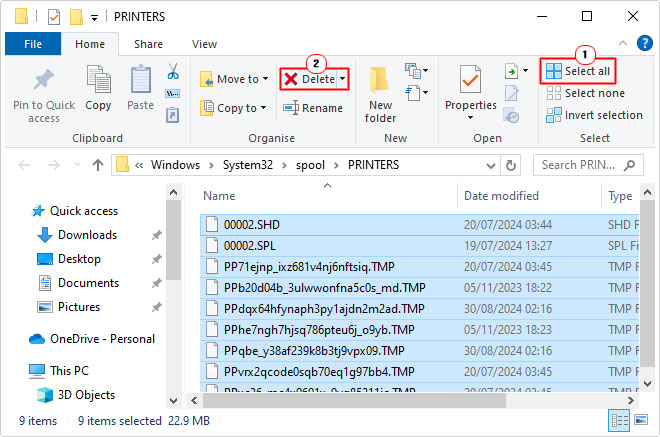Viewport: 660px width, 437px height.
Task: Select This PC in navigation pane
Action: point(69,371)
